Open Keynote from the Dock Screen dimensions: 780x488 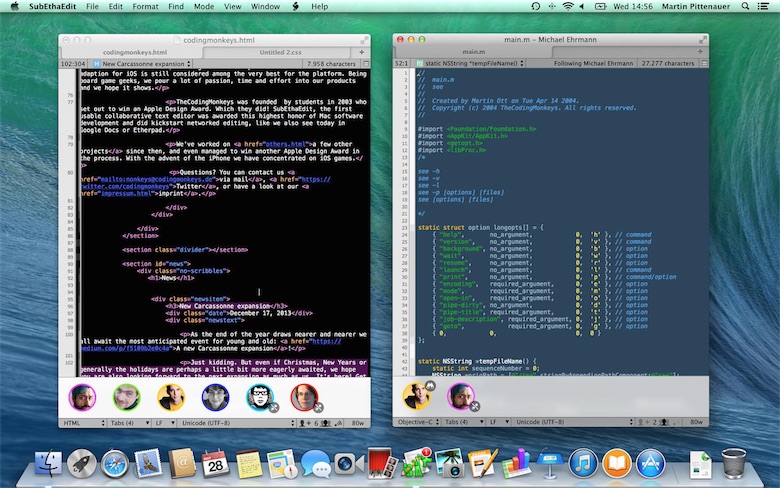[549, 464]
